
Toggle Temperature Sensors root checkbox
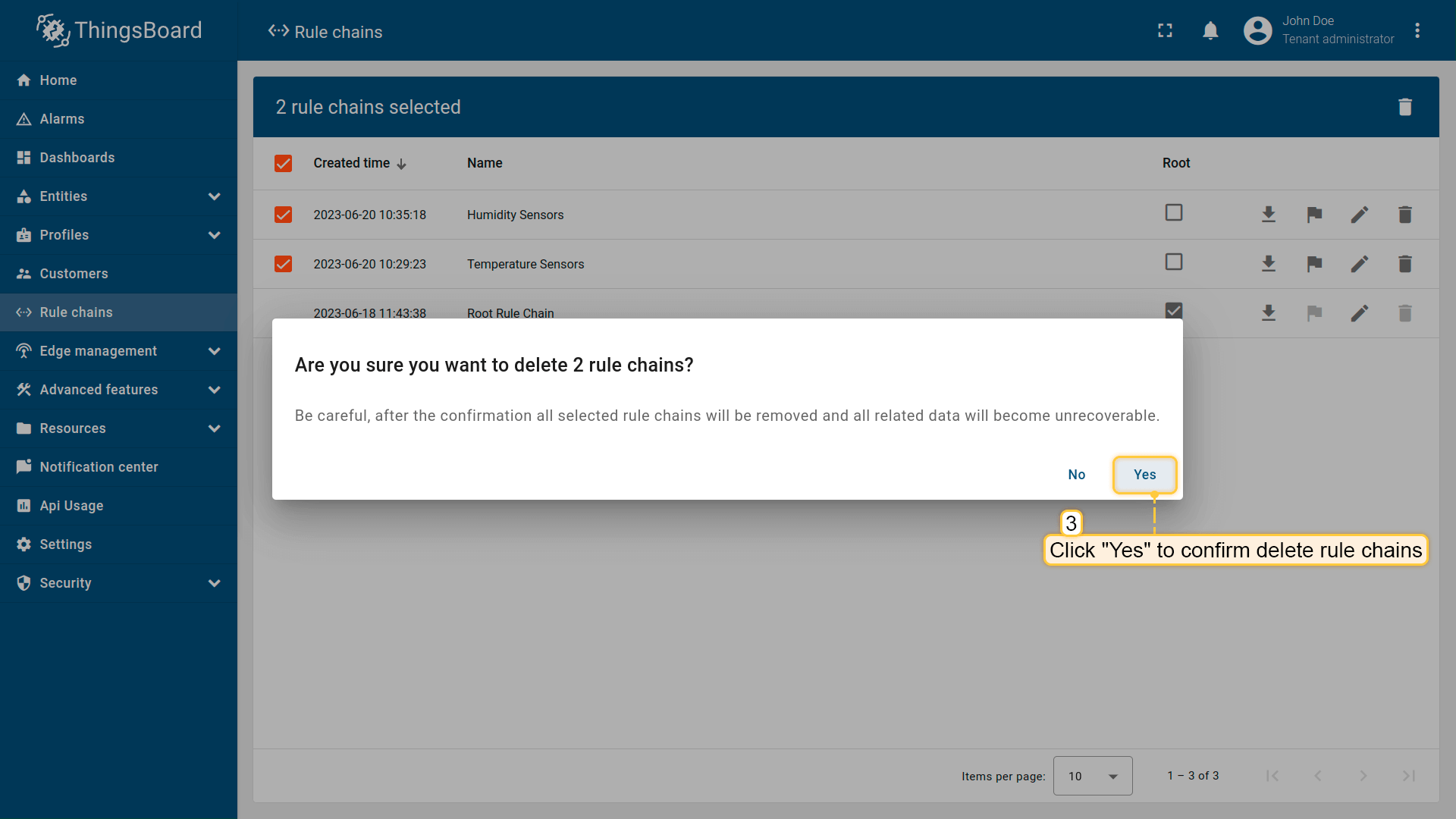coord(1173,262)
